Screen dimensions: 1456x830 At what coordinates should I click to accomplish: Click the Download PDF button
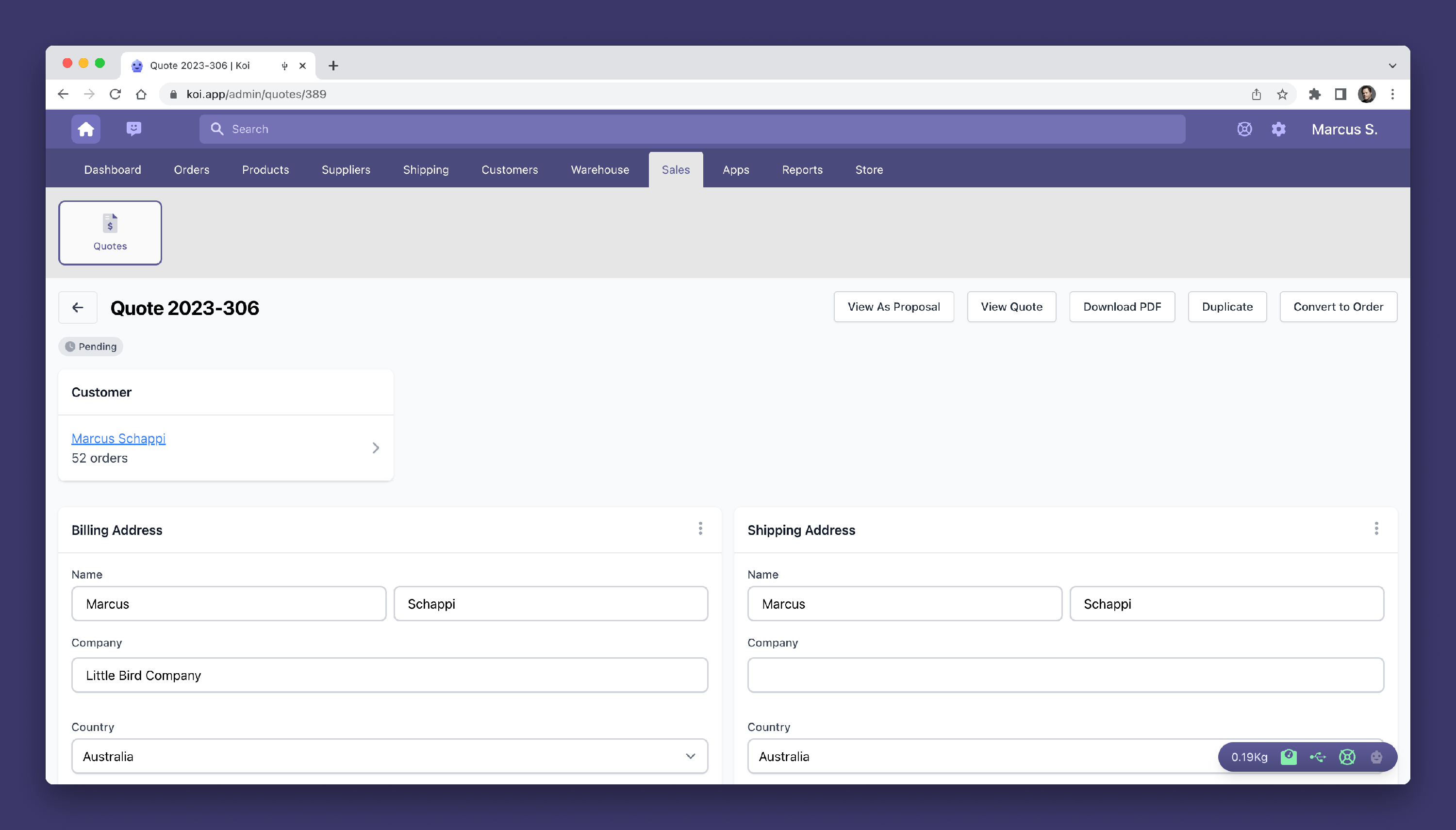click(x=1122, y=307)
